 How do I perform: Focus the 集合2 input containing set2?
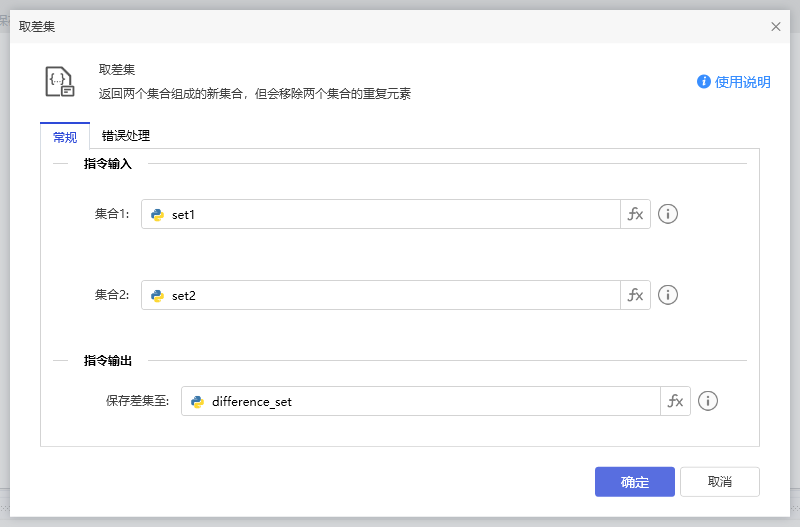(390, 295)
